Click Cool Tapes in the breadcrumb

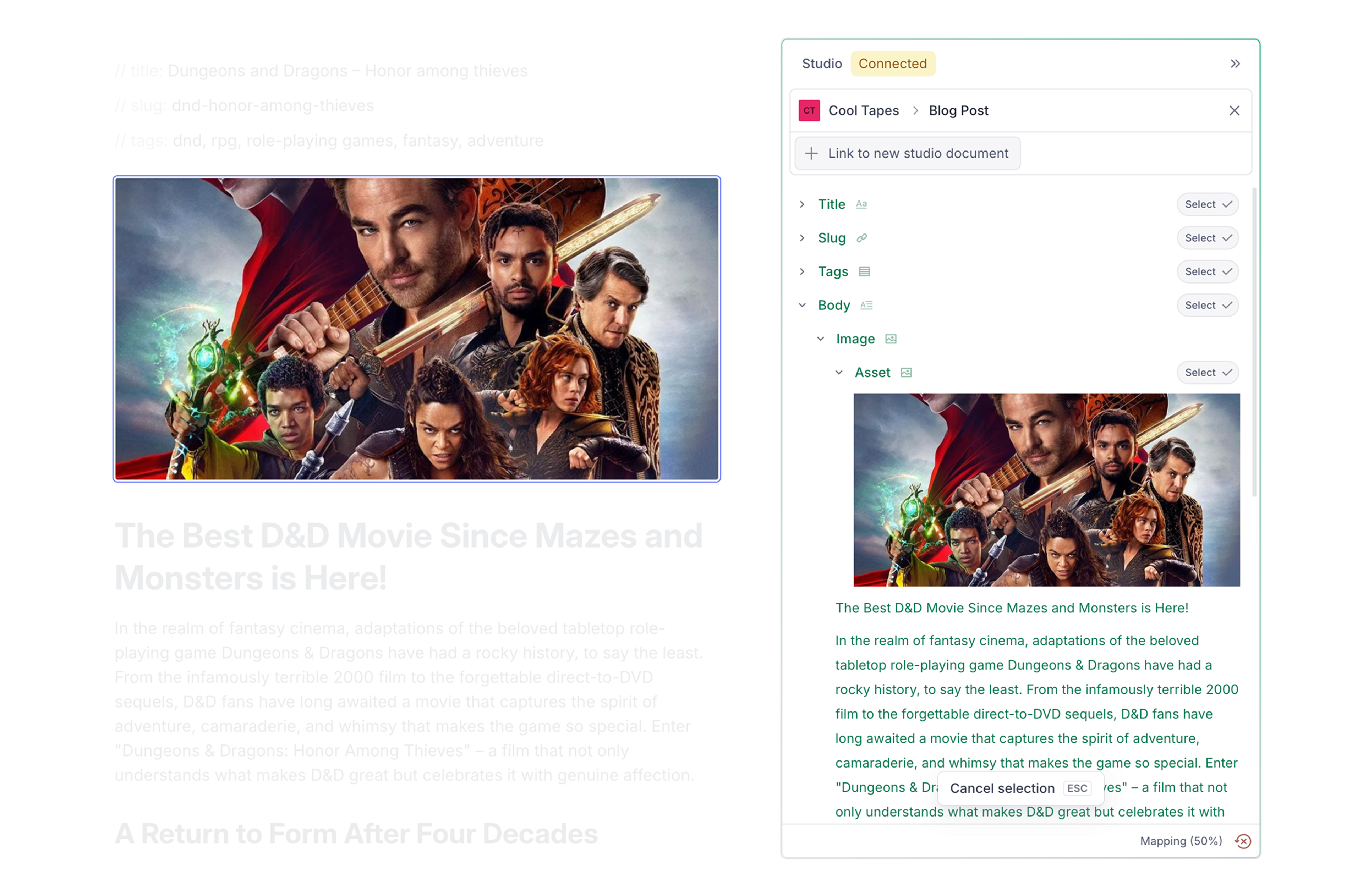(863, 110)
